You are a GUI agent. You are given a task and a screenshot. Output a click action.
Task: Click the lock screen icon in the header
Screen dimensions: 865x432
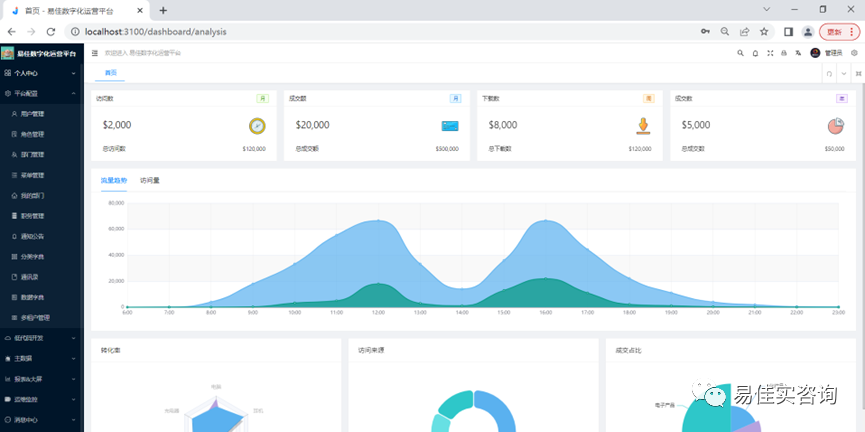(x=784, y=53)
